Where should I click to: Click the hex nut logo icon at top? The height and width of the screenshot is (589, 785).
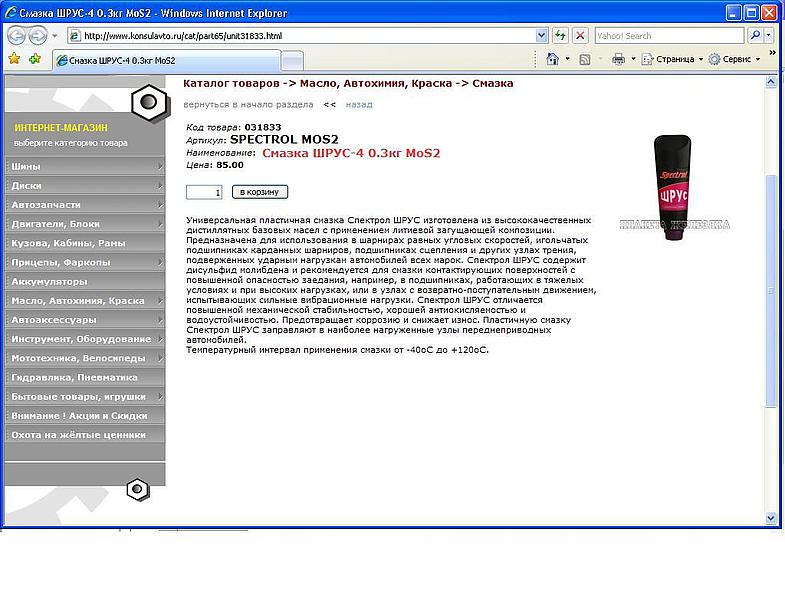[149, 103]
